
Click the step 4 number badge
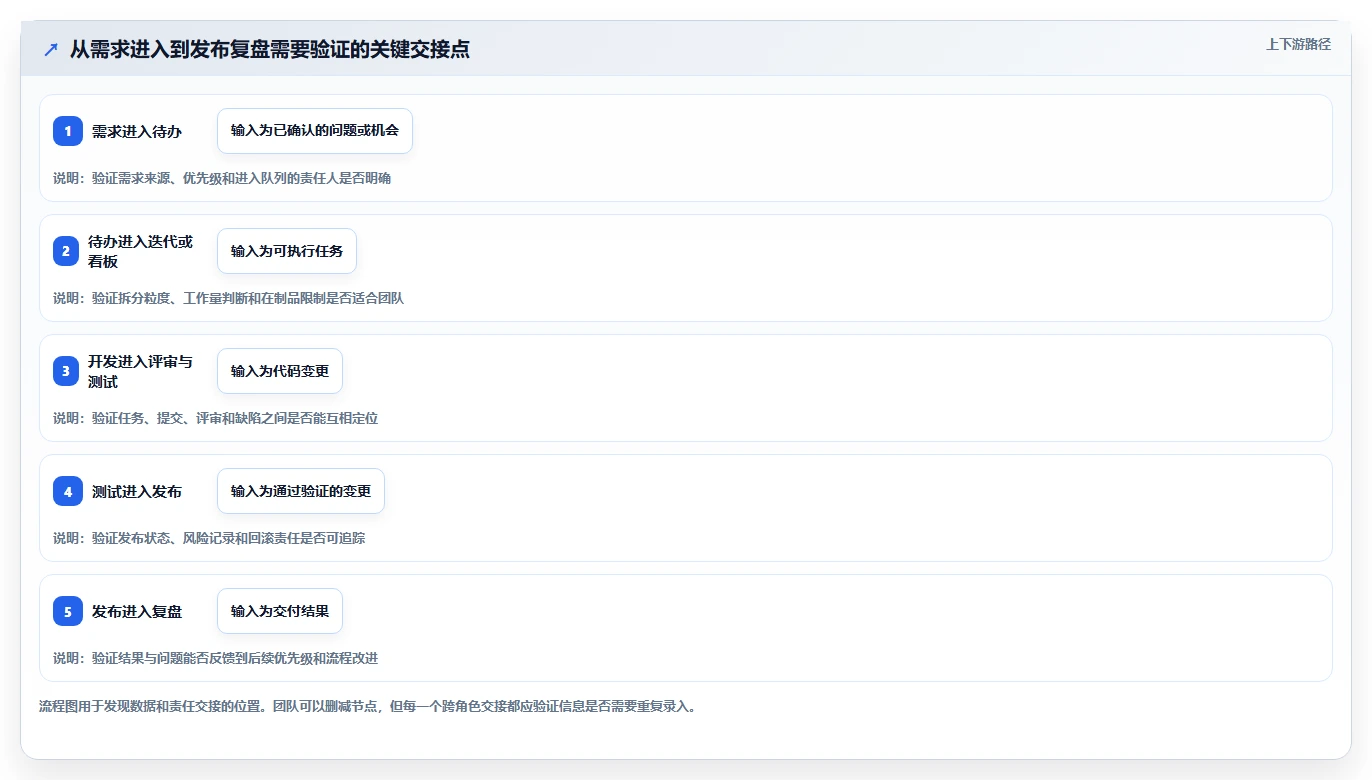click(x=68, y=491)
